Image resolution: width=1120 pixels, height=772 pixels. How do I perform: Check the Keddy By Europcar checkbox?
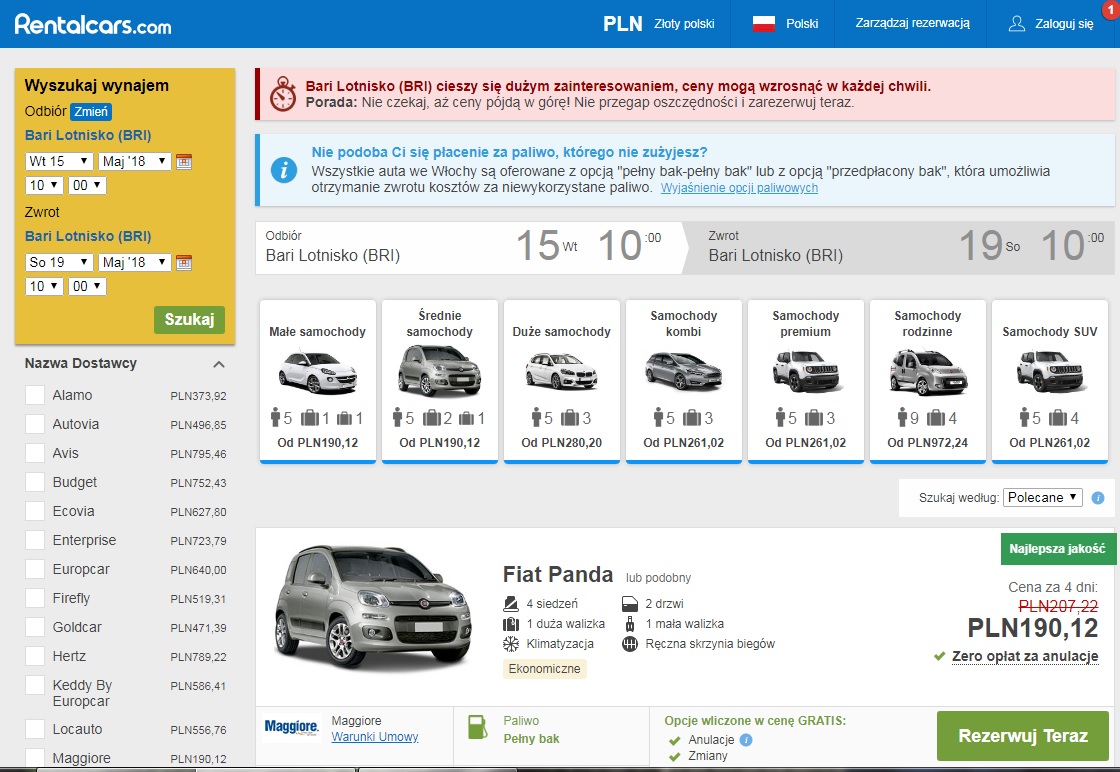point(35,686)
